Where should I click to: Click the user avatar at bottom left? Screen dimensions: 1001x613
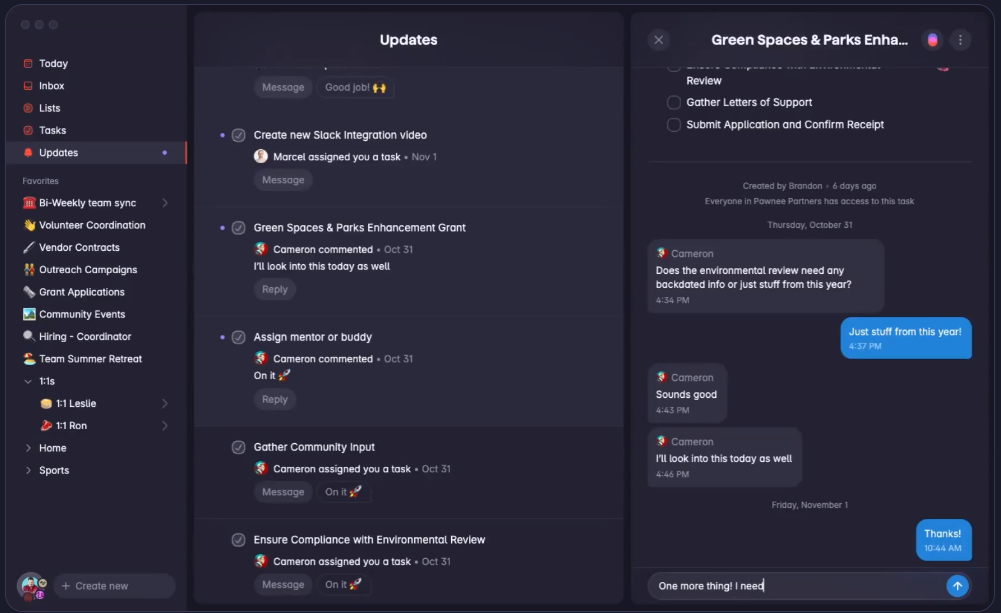(31, 585)
